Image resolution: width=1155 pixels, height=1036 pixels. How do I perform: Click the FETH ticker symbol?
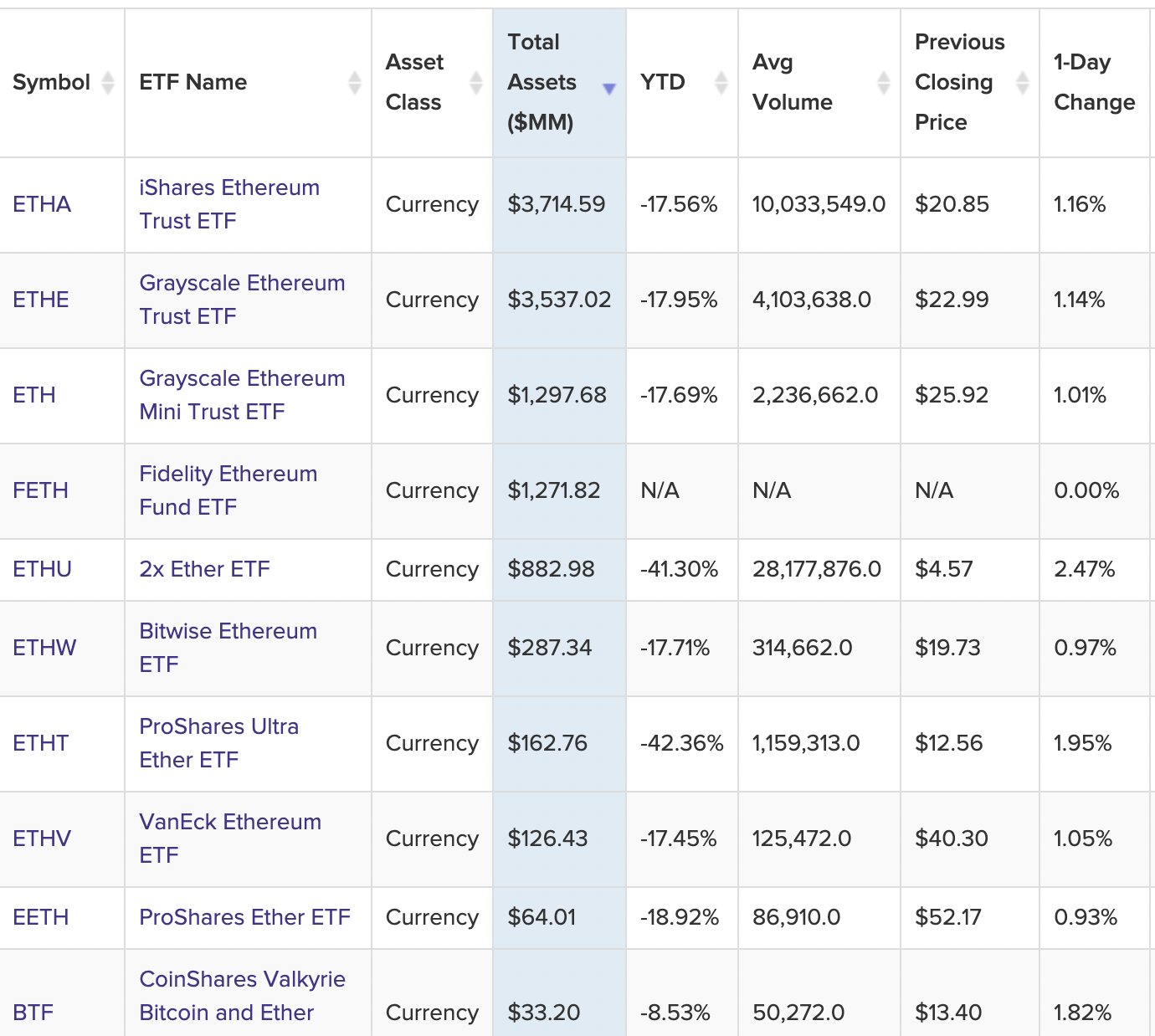(x=40, y=490)
